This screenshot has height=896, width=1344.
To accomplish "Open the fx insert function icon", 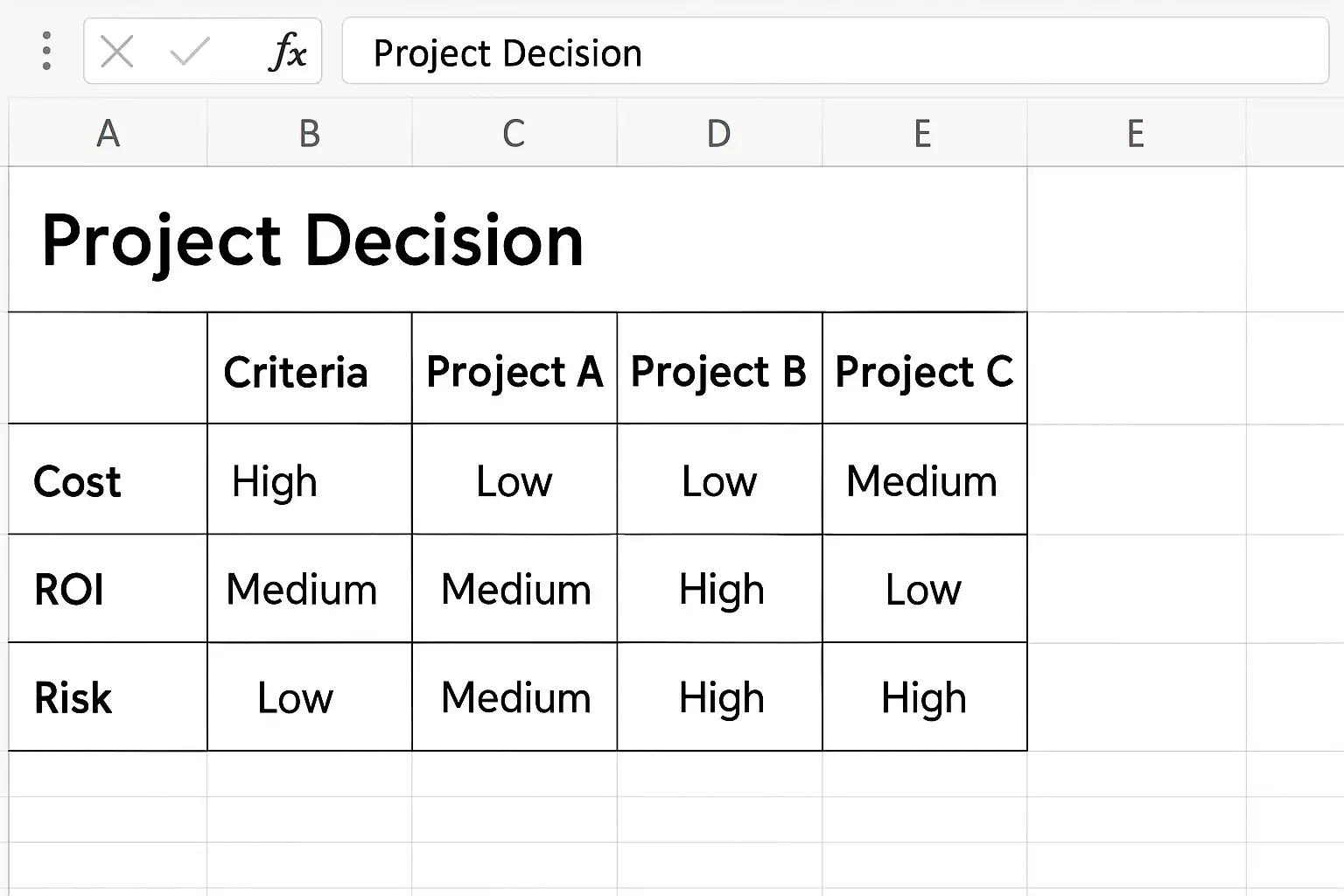I will (x=287, y=52).
